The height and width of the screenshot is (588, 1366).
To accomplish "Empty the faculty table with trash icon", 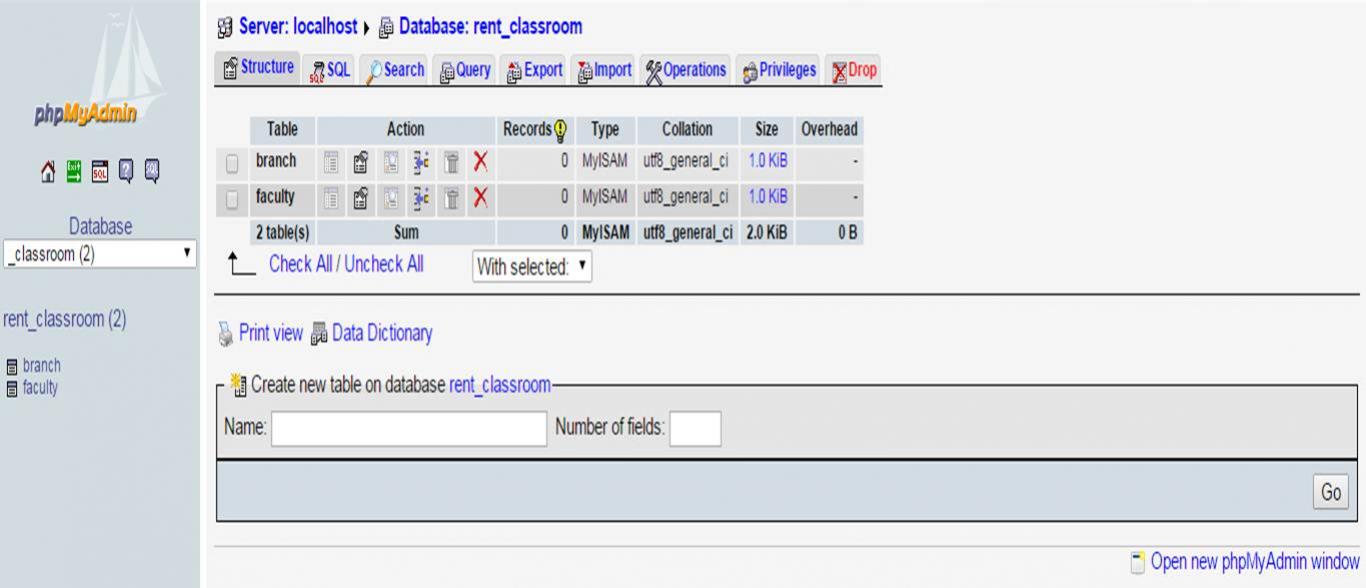I will click(x=451, y=197).
